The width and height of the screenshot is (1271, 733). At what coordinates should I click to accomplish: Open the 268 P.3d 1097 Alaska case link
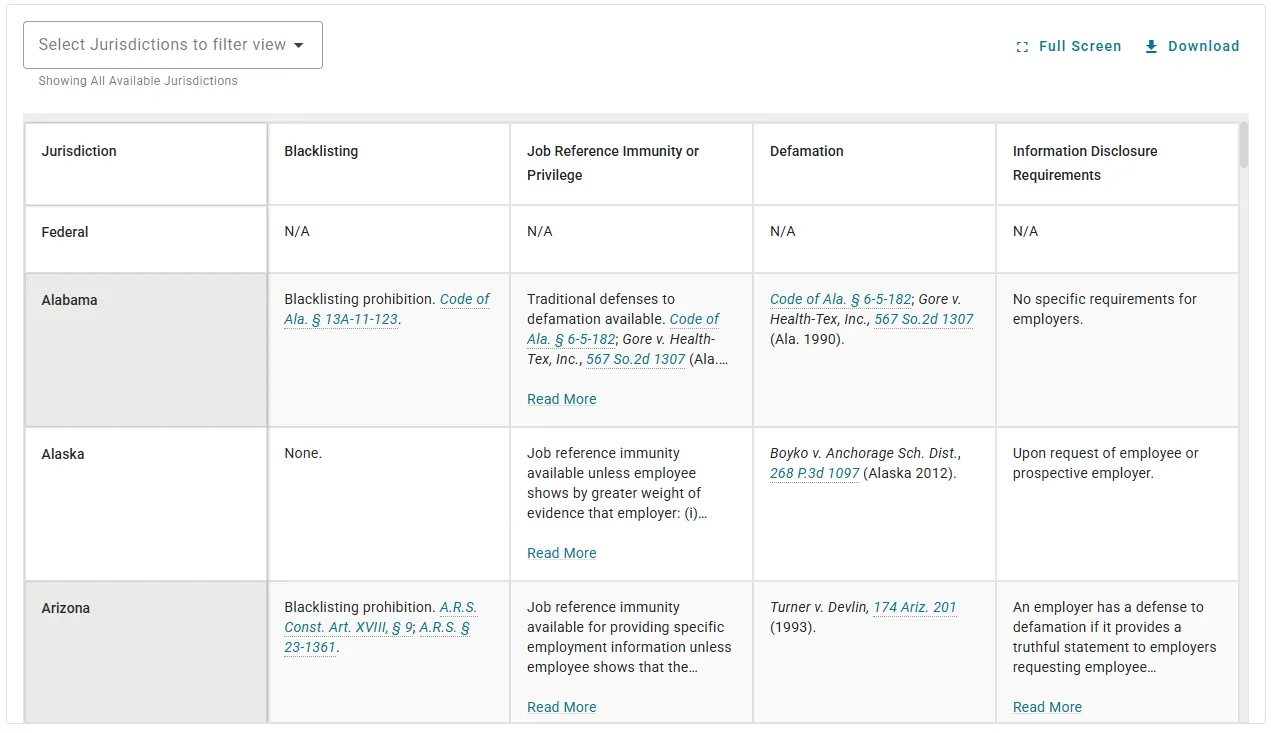[x=814, y=473]
